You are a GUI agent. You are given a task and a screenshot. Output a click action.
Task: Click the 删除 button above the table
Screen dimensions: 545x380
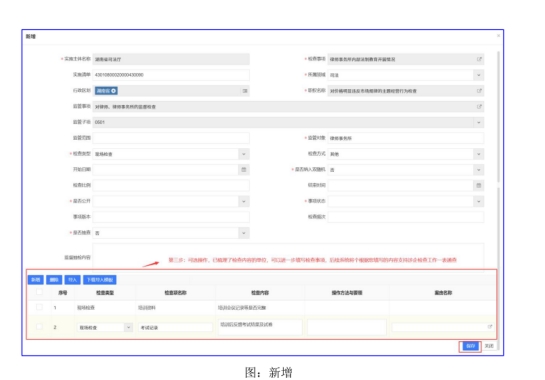click(x=54, y=280)
